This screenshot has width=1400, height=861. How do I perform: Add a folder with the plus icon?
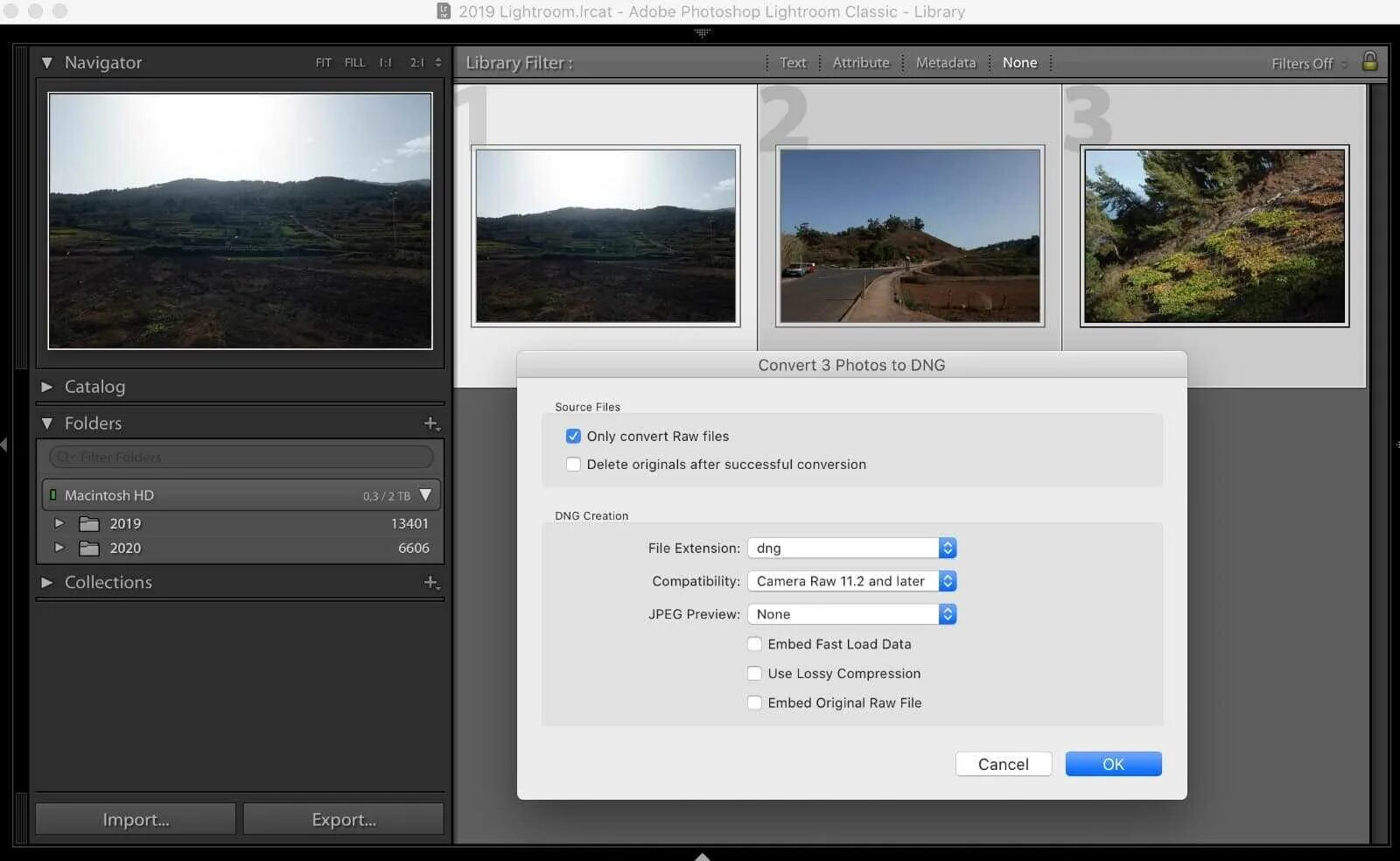click(x=431, y=423)
